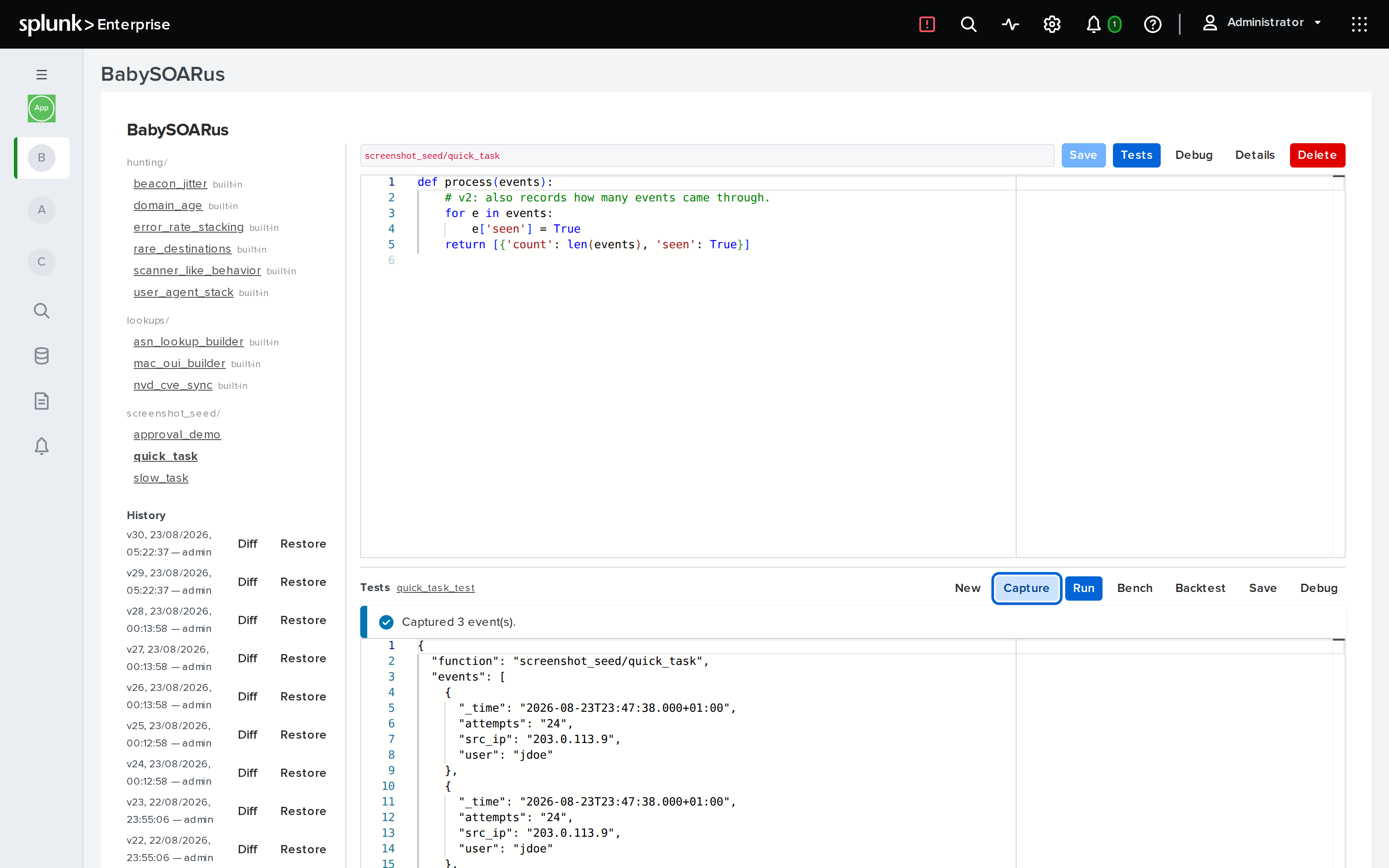The height and width of the screenshot is (868, 1389).
Task: Select the A app in sidebar
Action: [x=41, y=210]
